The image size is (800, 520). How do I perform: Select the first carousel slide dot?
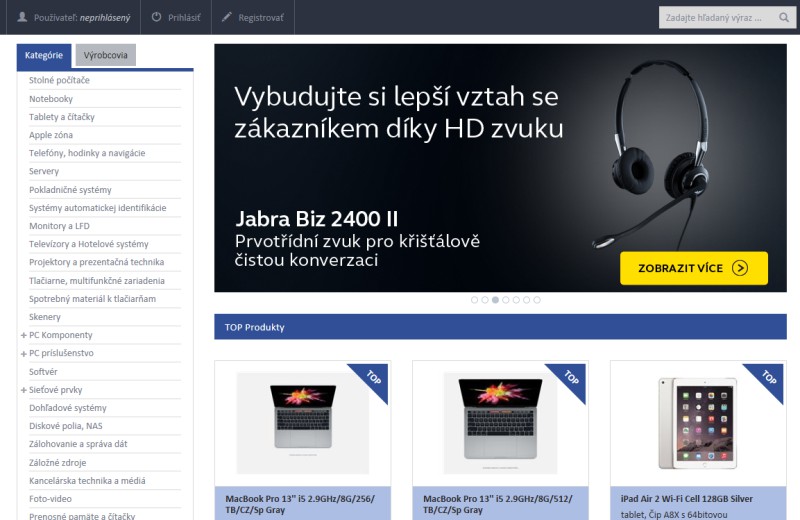(x=474, y=300)
